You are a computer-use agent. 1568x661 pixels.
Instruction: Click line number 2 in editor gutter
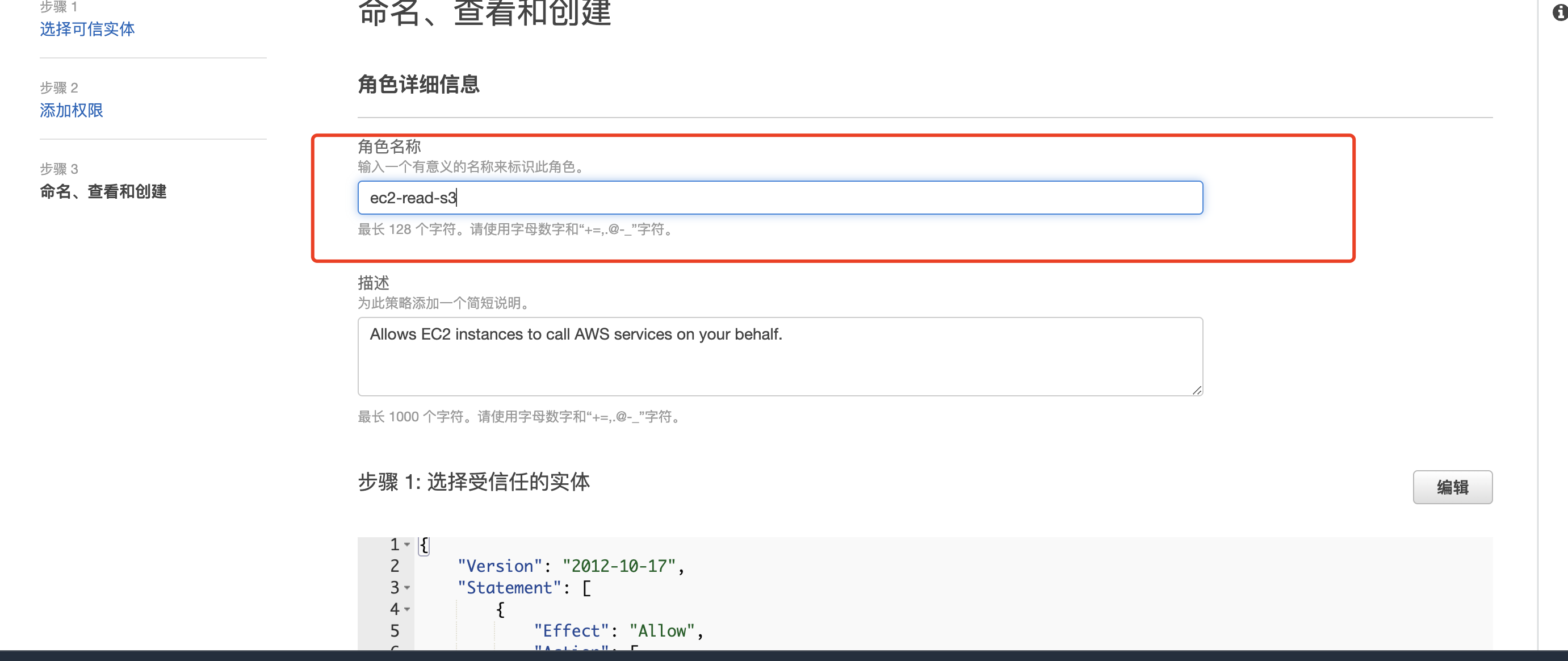[395, 566]
